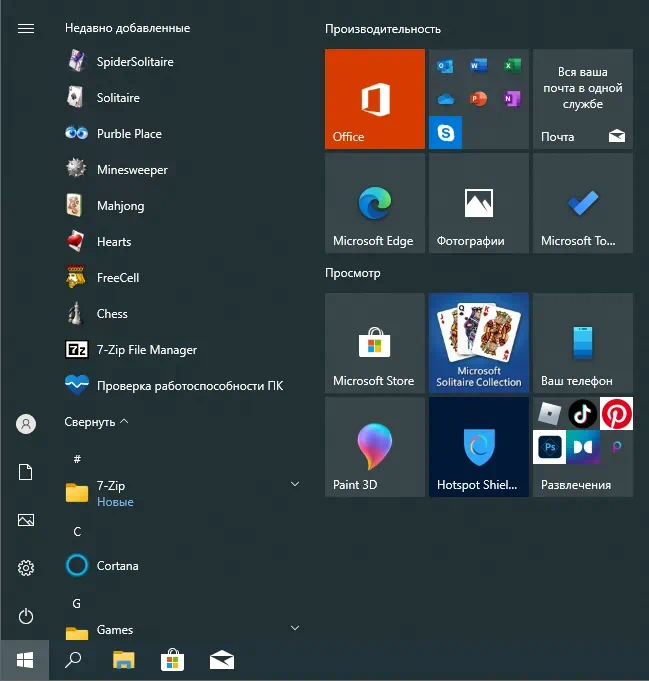The width and height of the screenshot is (649, 681).
Task: Open Microsoft To Do tile
Action: (583, 203)
